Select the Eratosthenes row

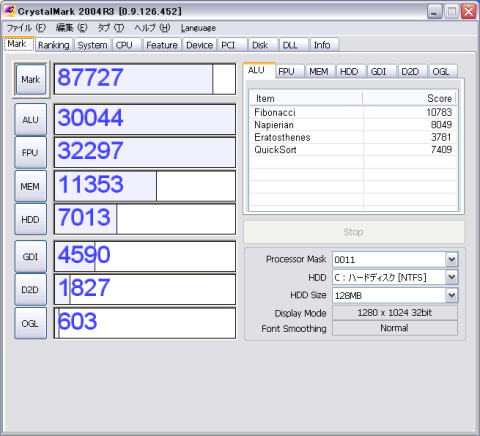point(353,137)
